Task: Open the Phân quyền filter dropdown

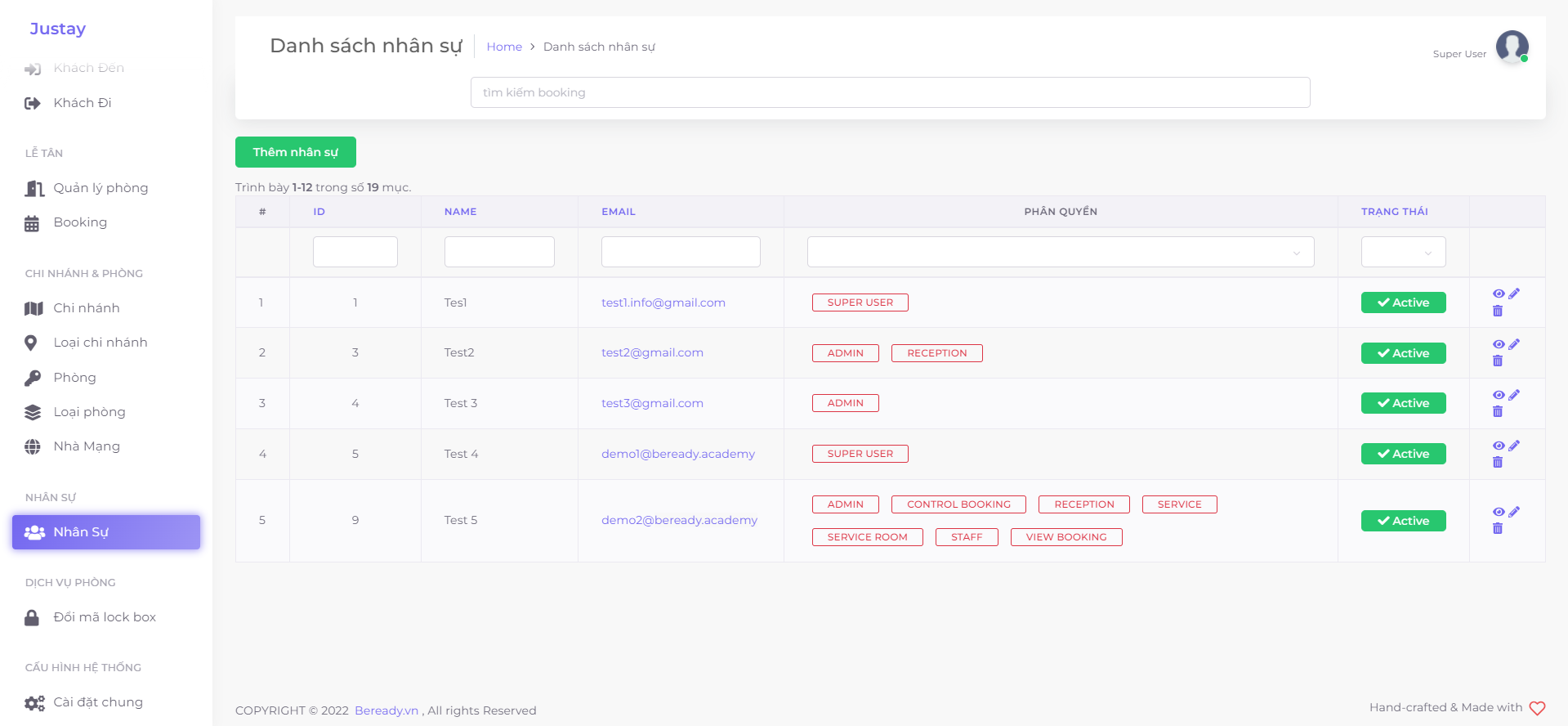Action: (1060, 252)
